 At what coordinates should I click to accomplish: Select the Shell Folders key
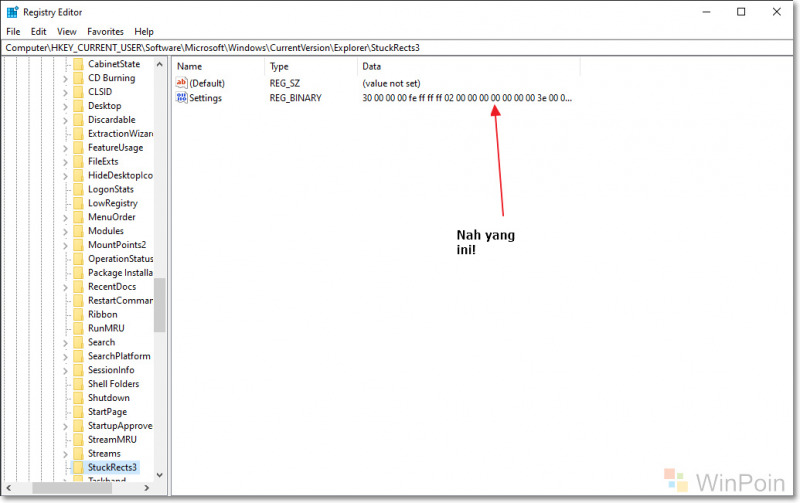click(113, 384)
